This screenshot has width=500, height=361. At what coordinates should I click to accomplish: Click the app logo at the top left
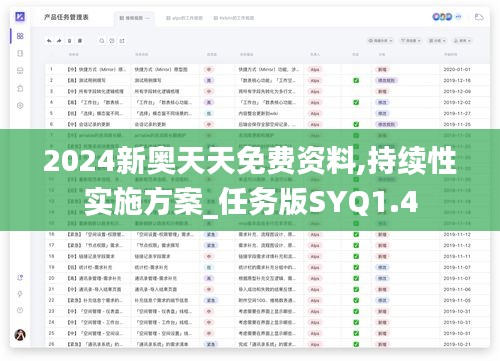[x=20, y=16]
